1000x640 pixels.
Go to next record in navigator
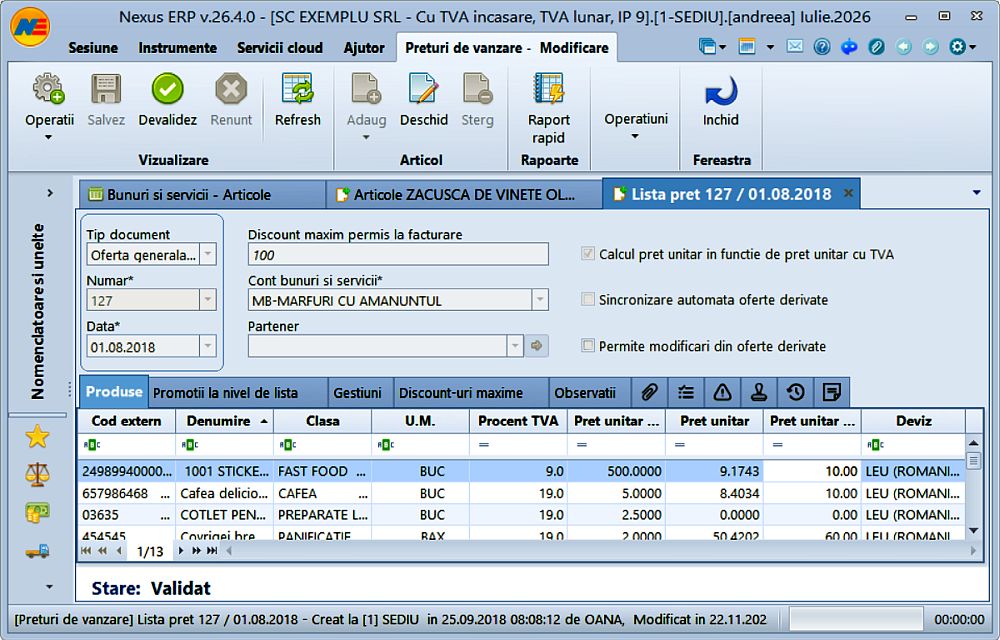coord(181,551)
